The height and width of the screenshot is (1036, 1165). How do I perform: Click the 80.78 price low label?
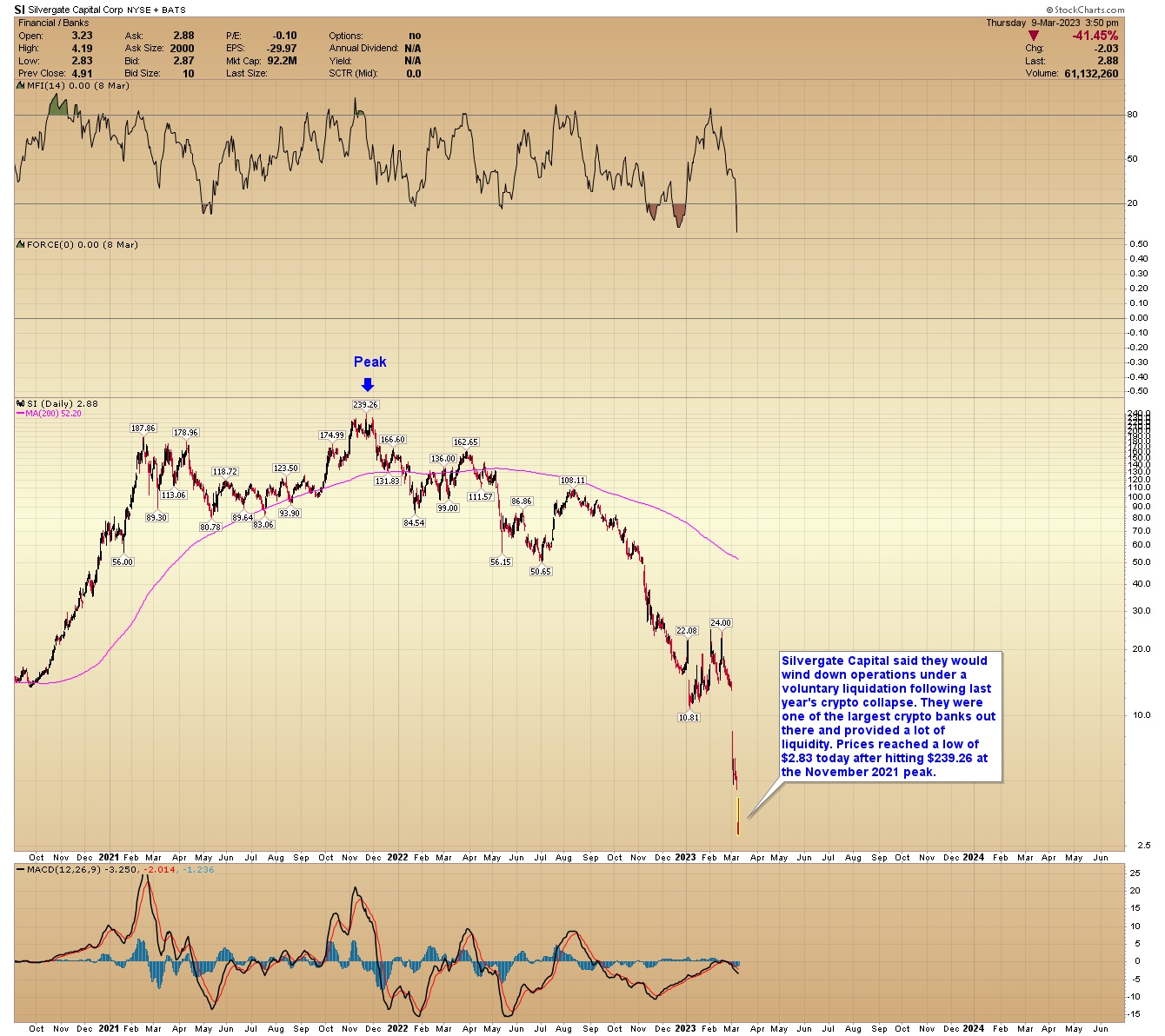tap(210, 527)
